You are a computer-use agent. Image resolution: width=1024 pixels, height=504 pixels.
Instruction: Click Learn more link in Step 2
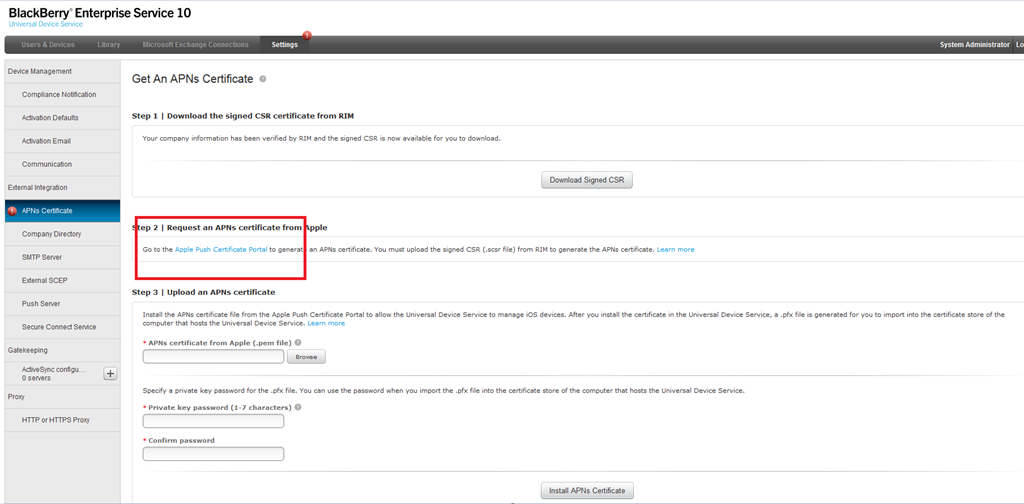(x=675, y=249)
